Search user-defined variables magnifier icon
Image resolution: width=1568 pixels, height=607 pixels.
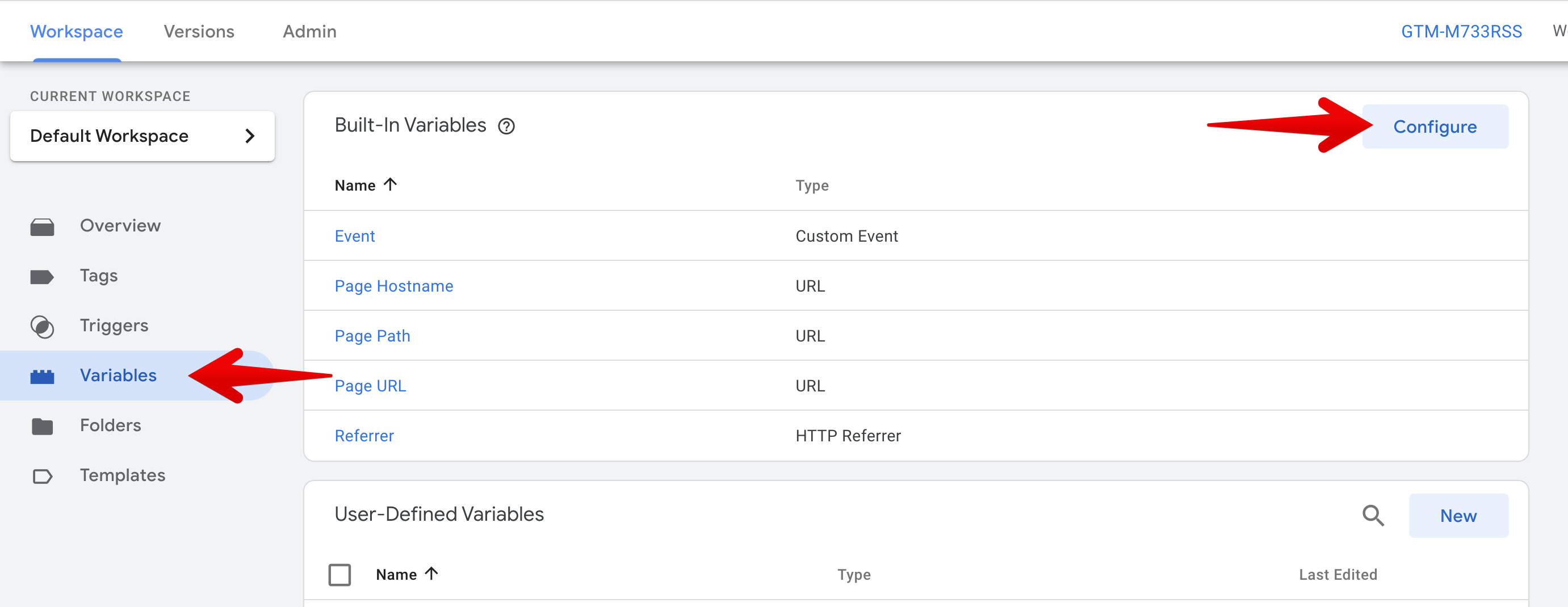tap(1373, 515)
